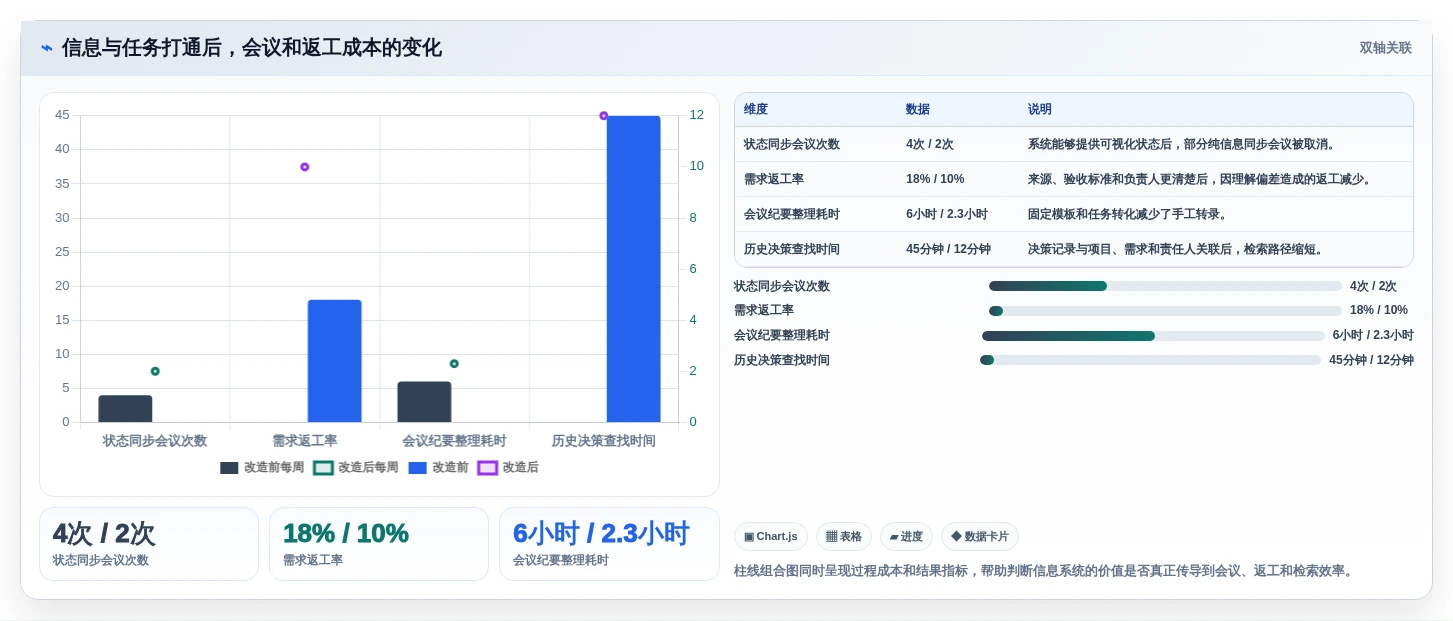The height and width of the screenshot is (621, 1453).
Task: Click the 45分钟 / 12分钟 table cell
Action: tap(948, 249)
